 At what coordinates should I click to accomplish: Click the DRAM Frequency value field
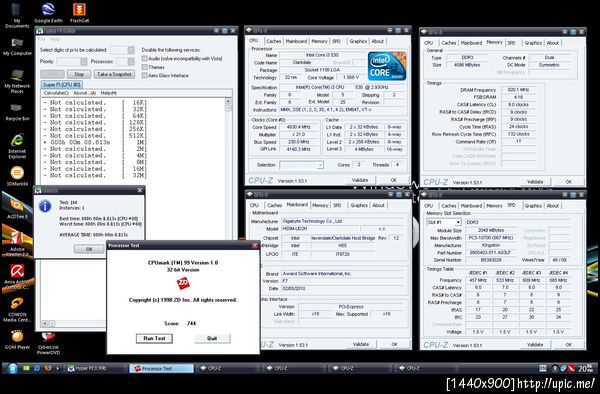[518, 90]
